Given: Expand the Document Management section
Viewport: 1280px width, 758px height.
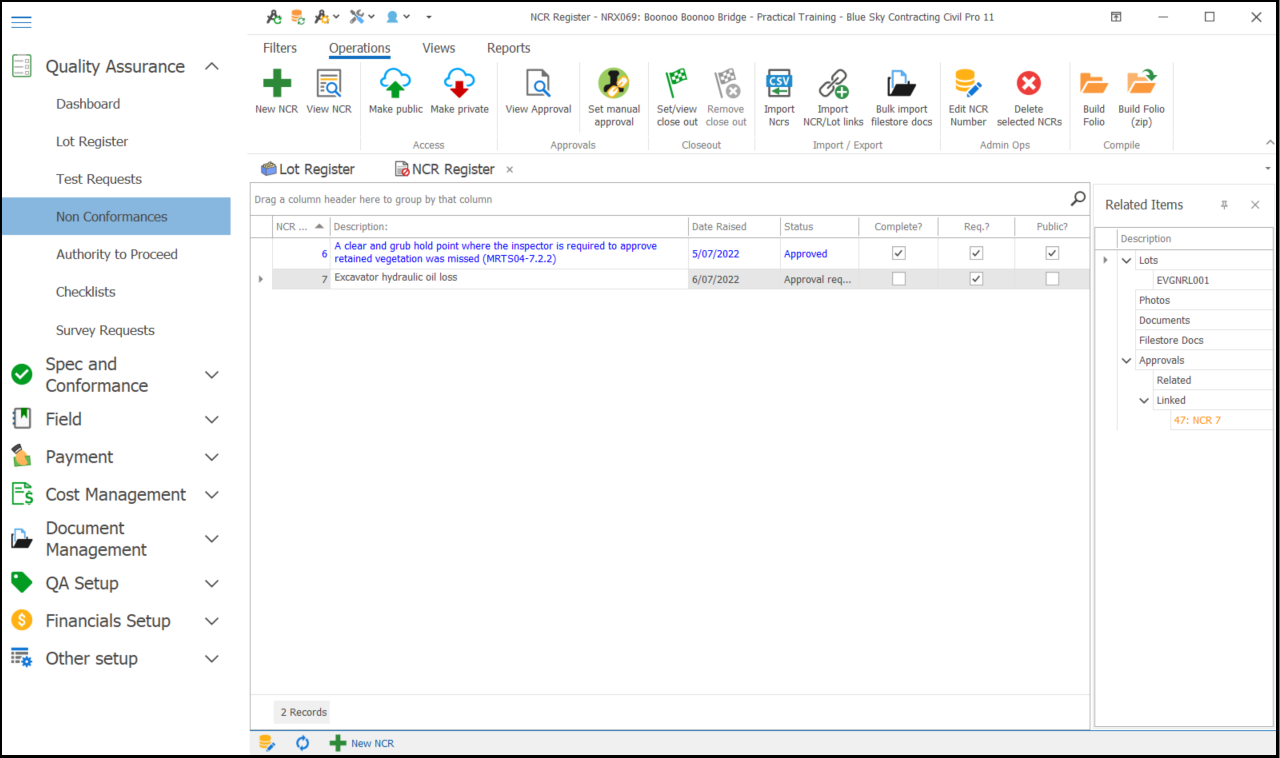Looking at the screenshot, I should [x=211, y=539].
